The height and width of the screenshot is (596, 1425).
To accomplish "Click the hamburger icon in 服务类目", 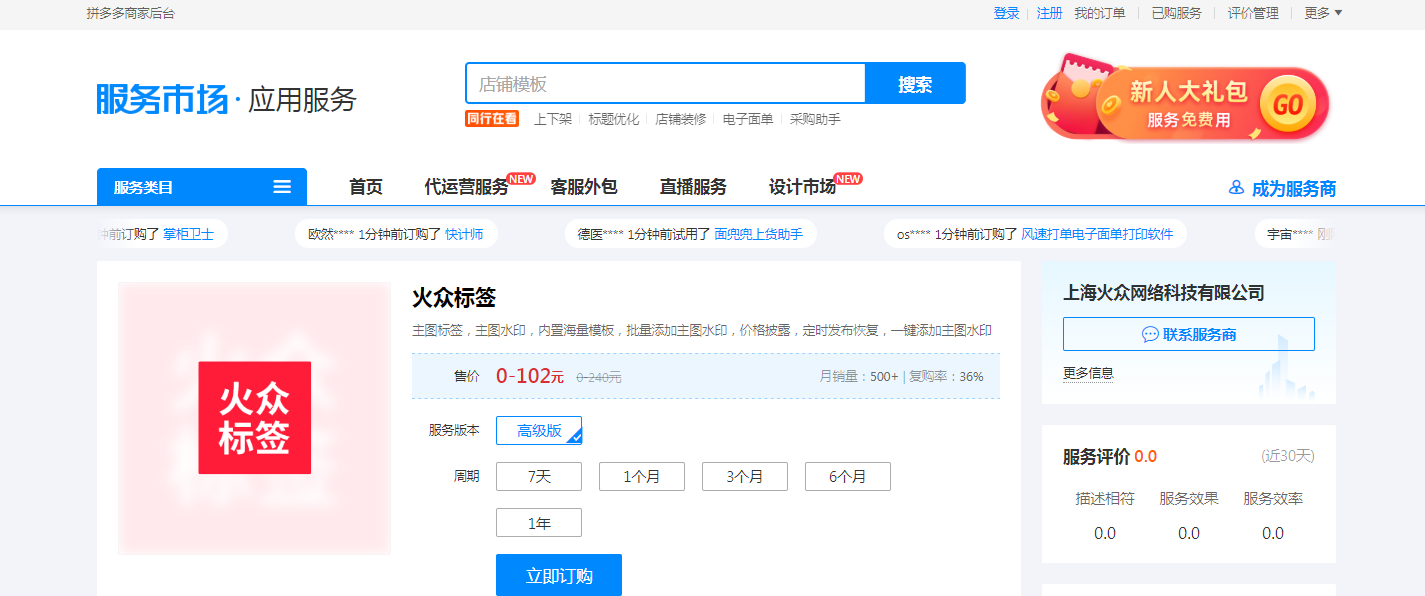I will [x=282, y=187].
